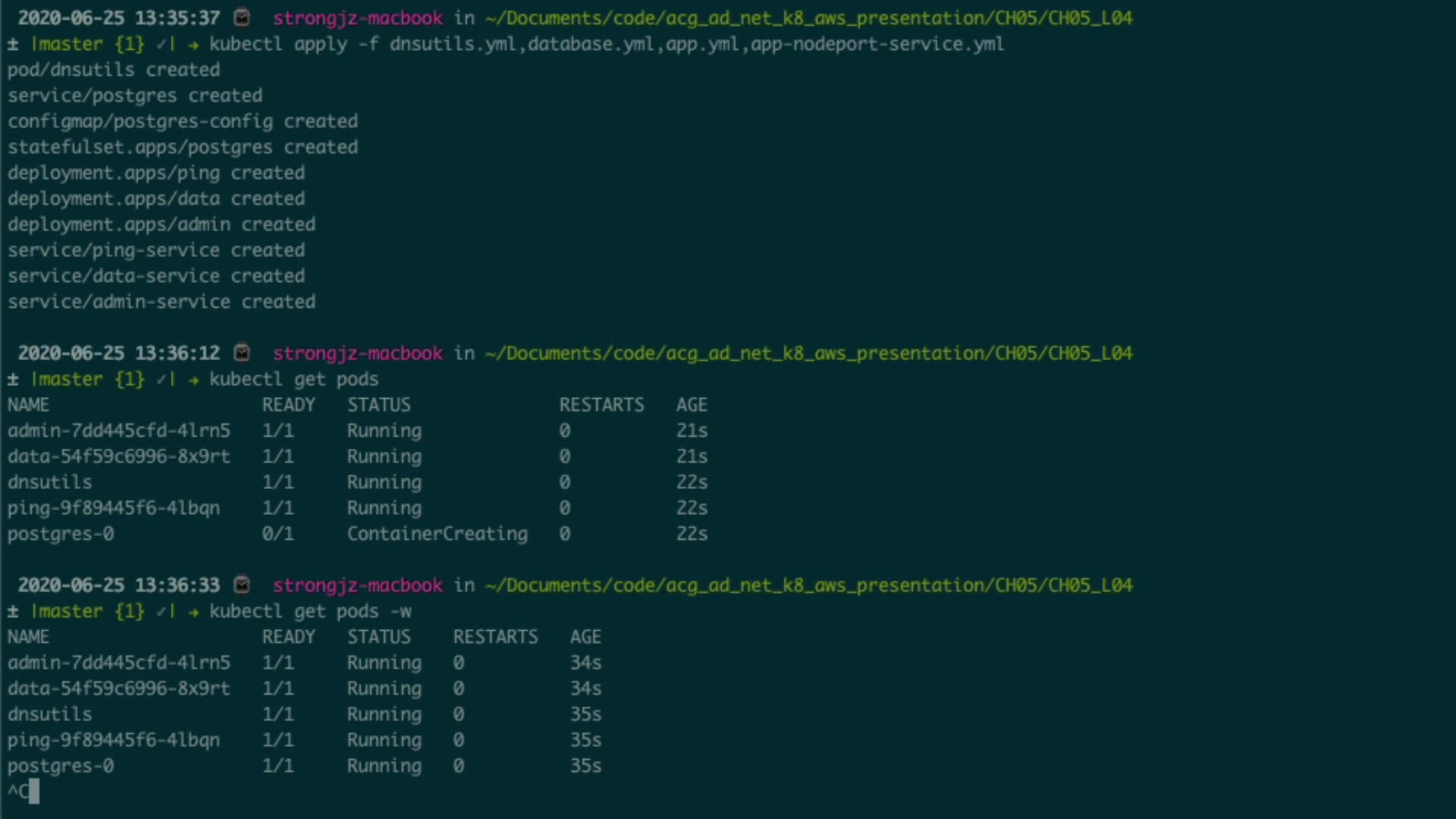
Task: Click the icon beside the 13:35:37 timestamp
Action: click(242, 17)
